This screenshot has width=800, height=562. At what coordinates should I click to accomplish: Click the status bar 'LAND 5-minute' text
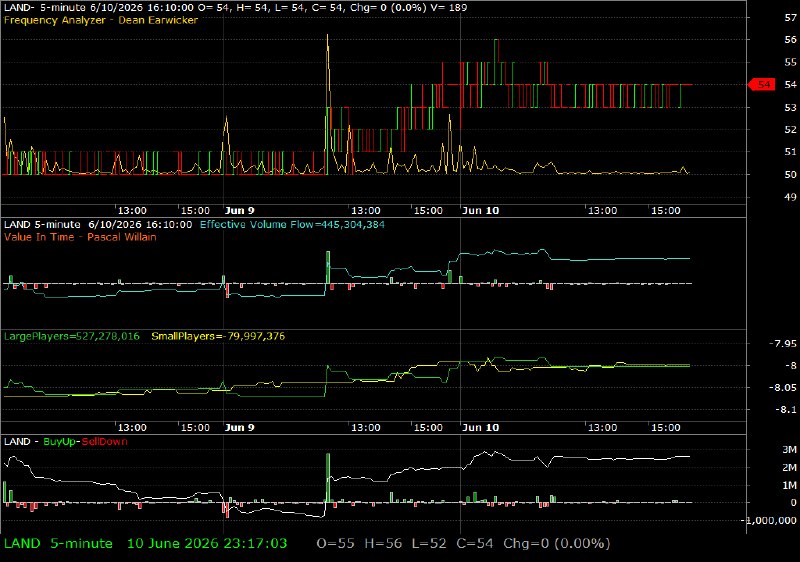[x=58, y=544]
